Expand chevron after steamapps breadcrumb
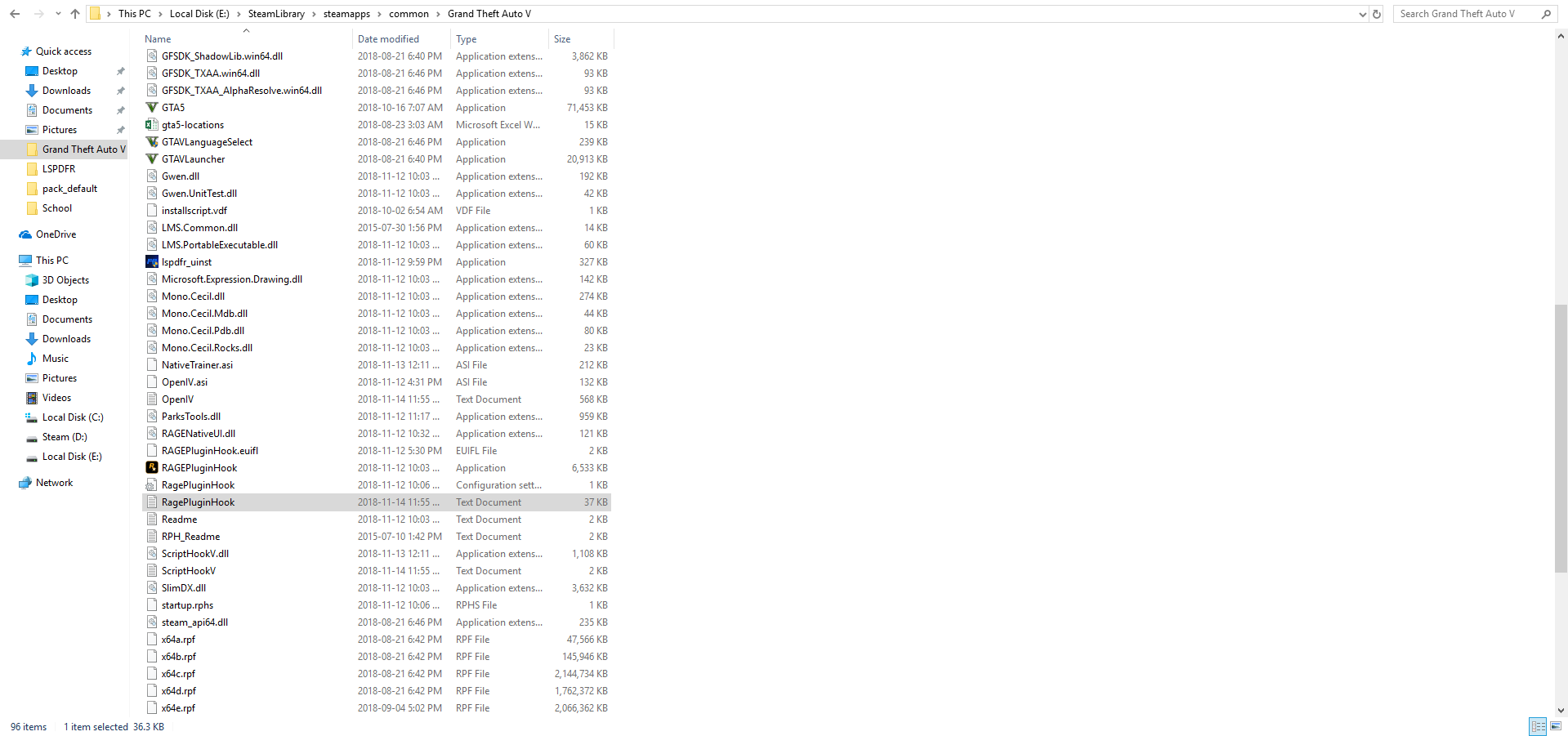Screen dimensions: 1568x736 click(x=380, y=14)
